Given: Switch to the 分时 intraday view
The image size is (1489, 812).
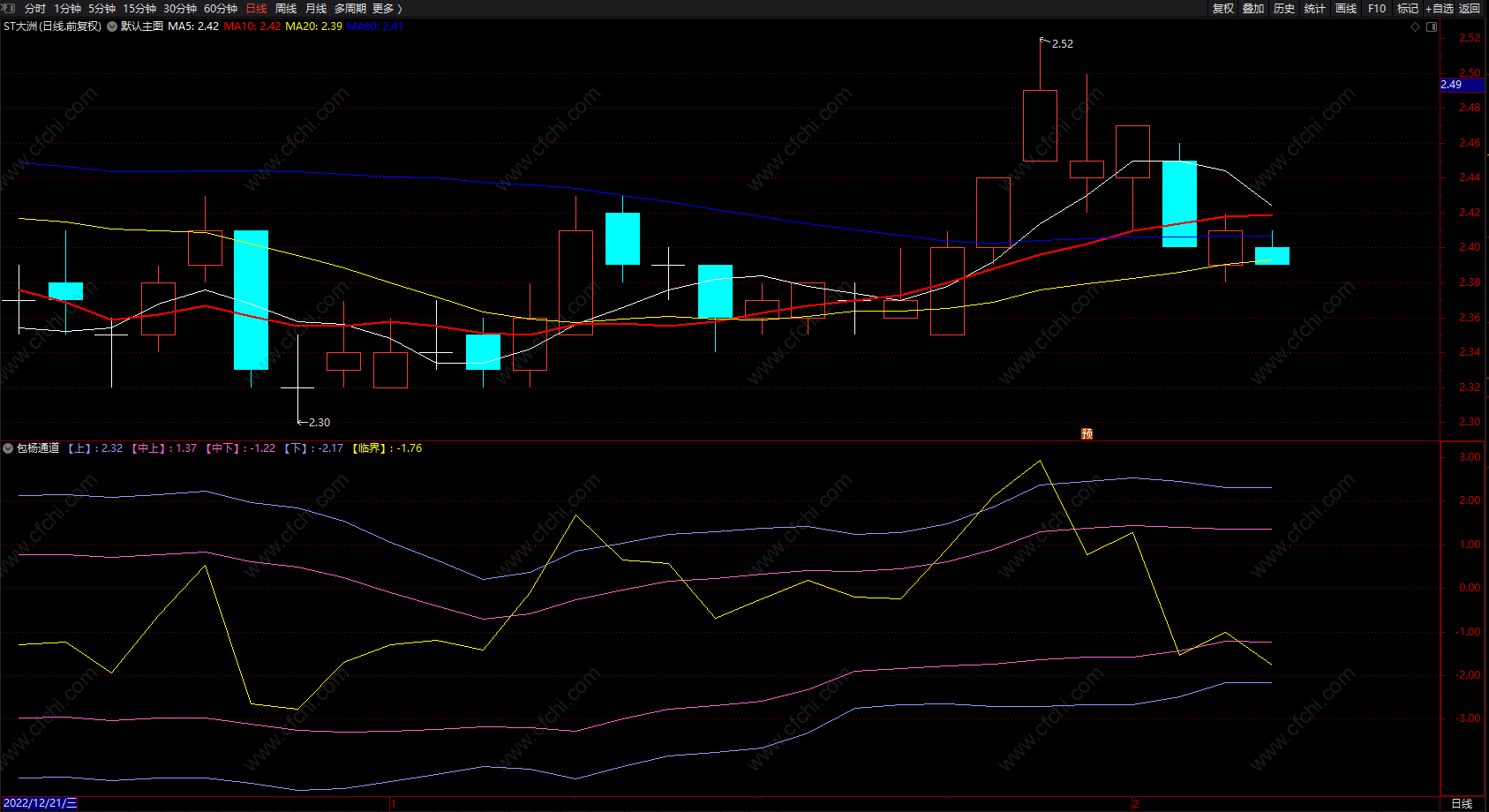Looking at the screenshot, I should pyautogui.click(x=35, y=8).
